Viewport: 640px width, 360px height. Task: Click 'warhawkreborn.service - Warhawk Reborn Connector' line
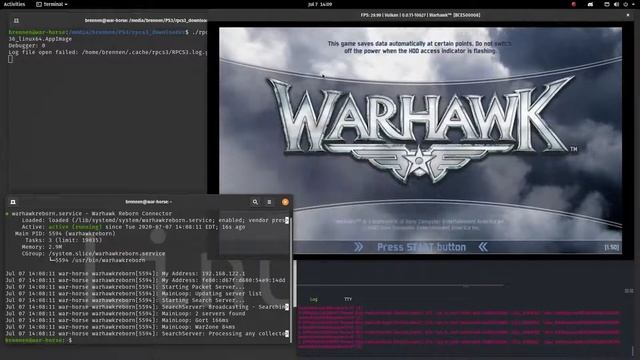coord(91,213)
